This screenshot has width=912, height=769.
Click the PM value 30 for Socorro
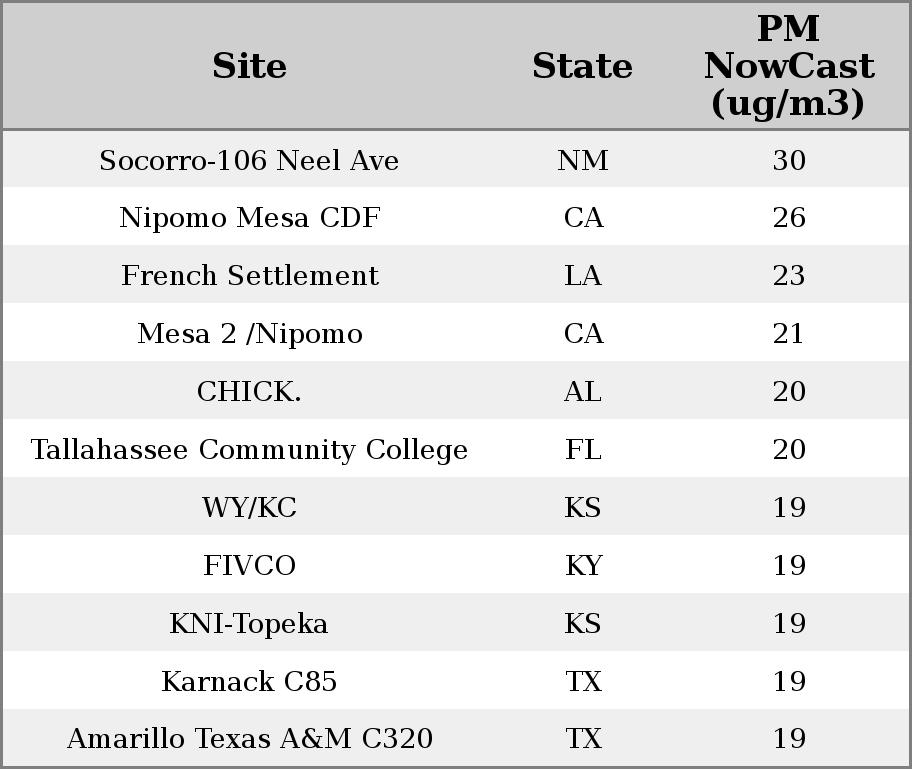[788, 160]
